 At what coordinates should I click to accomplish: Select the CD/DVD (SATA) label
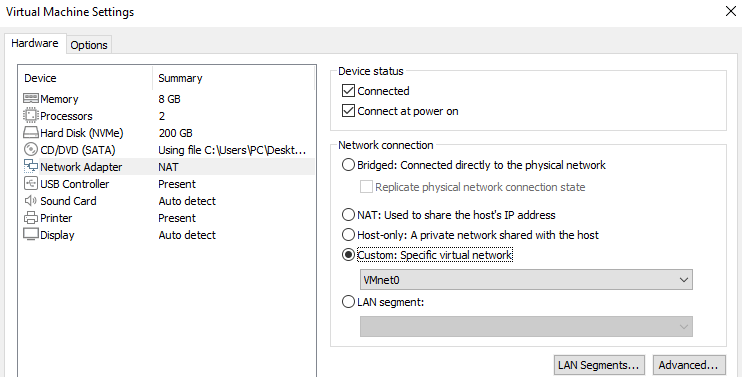(x=78, y=150)
